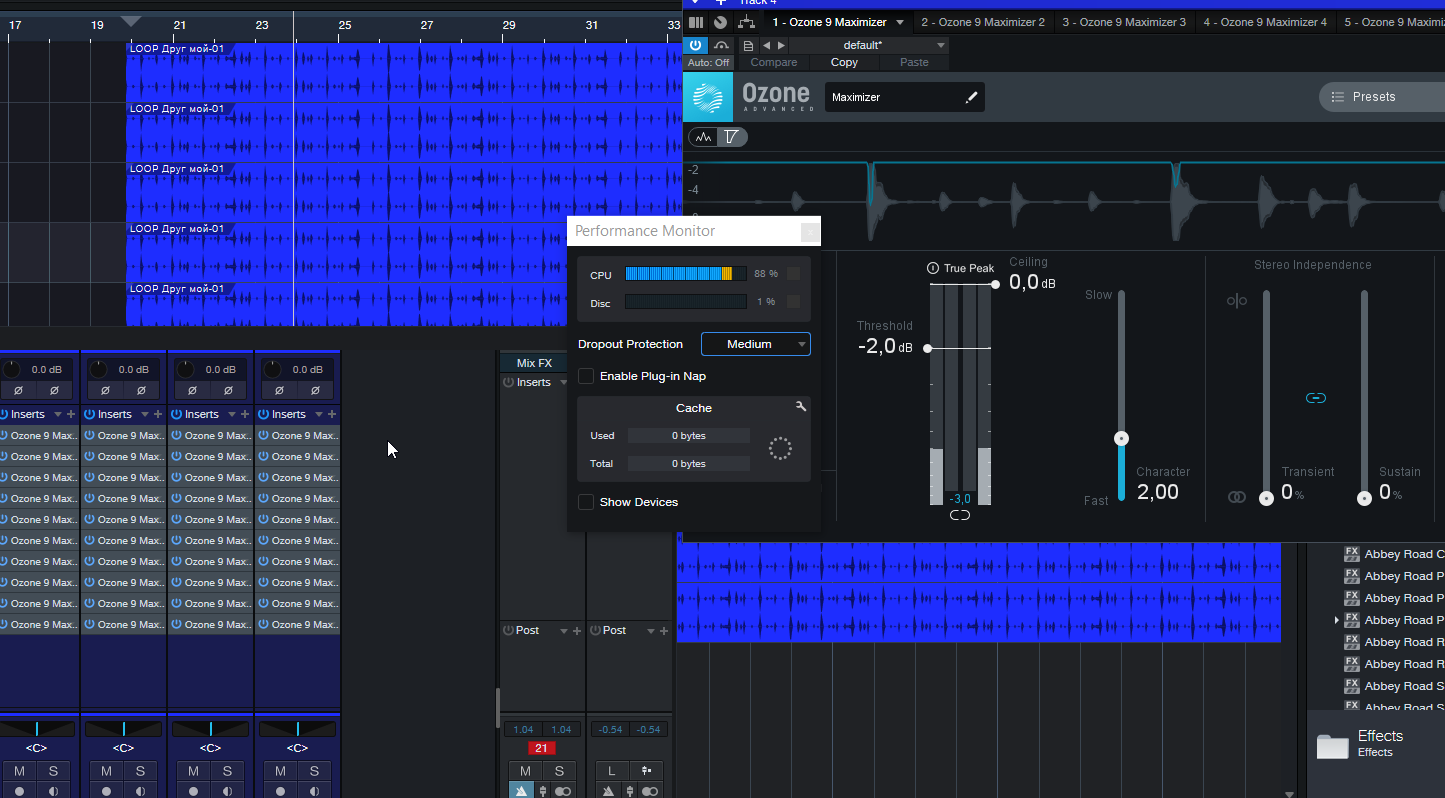Adjust the Character slider handle
The height and width of the screenshot is (798, 1445).
[1121, 438]
